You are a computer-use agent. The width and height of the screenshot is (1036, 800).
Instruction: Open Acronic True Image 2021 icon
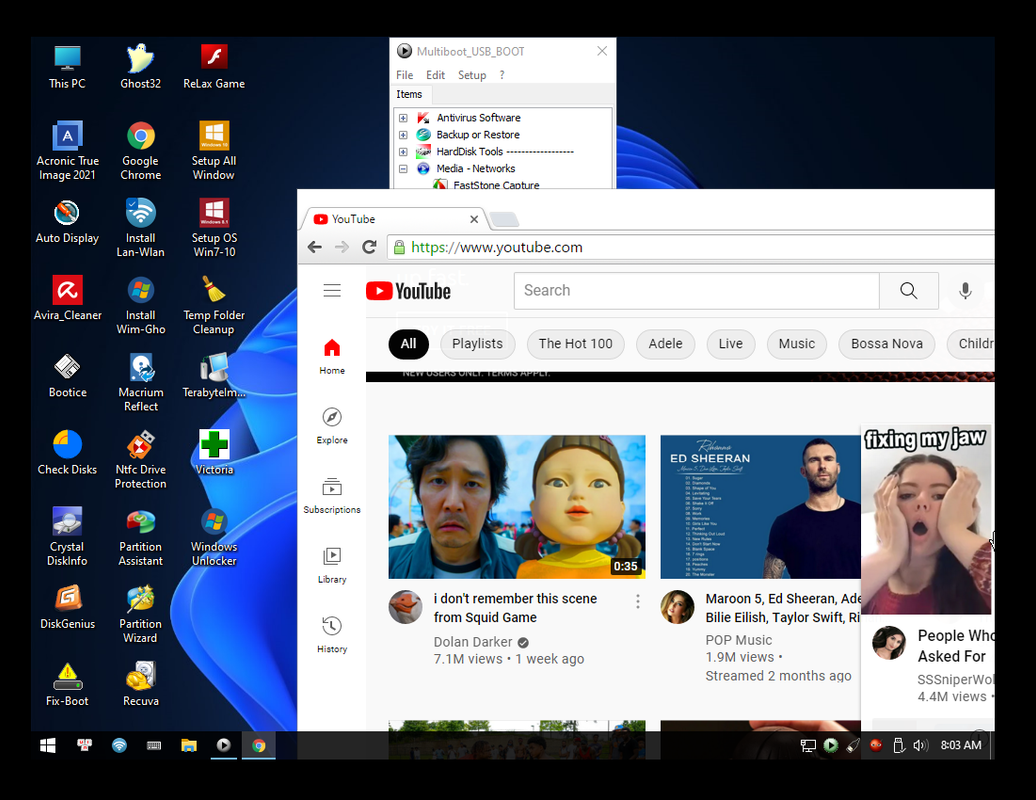tap(67, 151)
